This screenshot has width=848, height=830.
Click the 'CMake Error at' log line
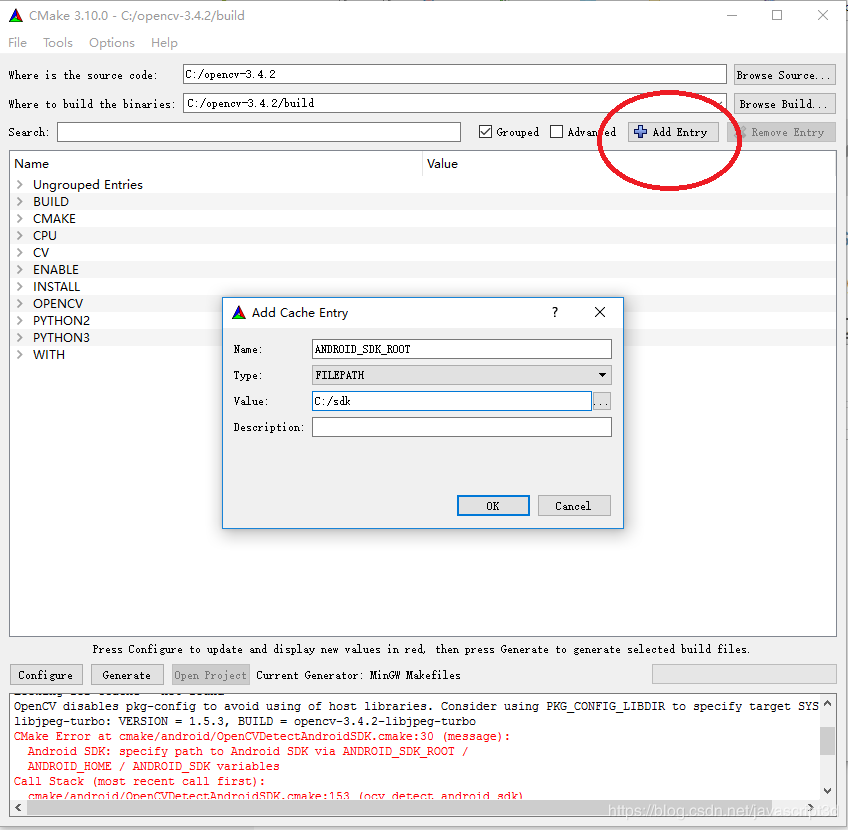262,736
